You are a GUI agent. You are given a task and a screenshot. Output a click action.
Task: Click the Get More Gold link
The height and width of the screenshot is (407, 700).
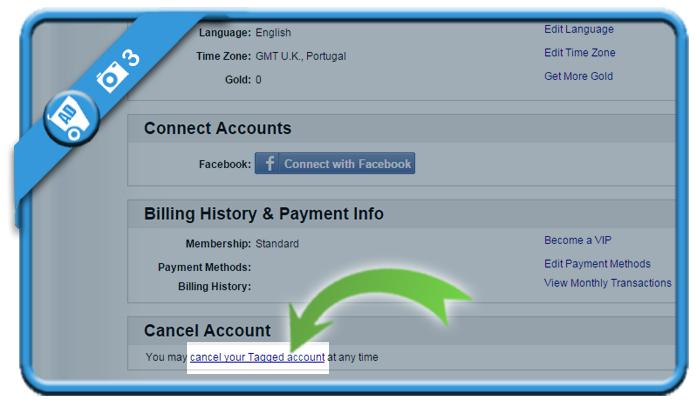(578, 76)
